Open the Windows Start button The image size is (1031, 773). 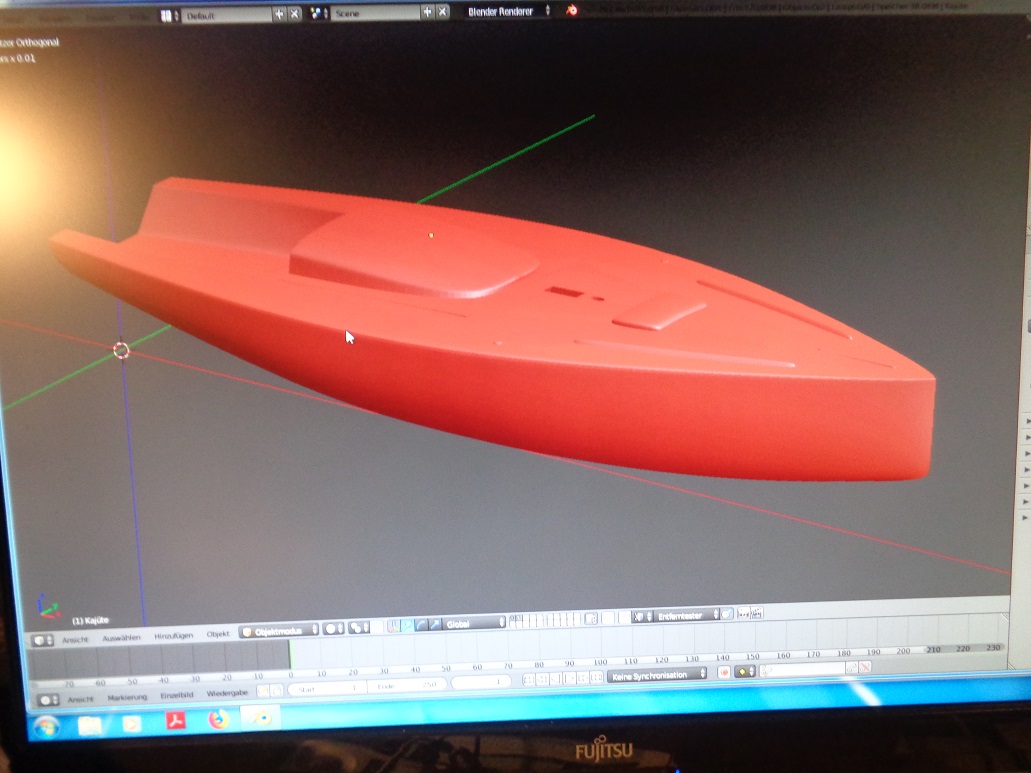click(x=47, y=727)
